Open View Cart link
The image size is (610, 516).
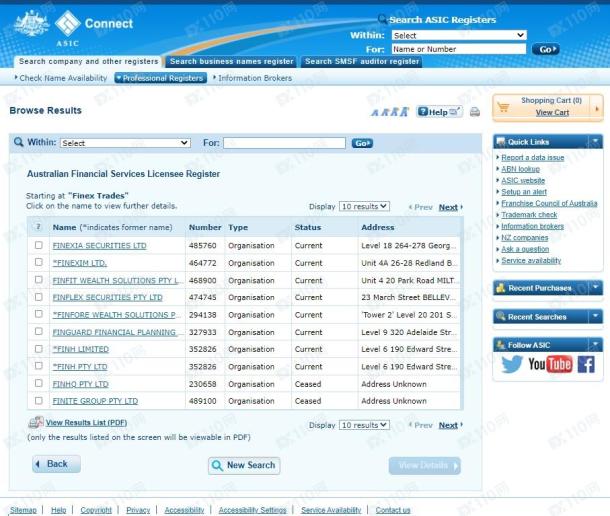coord(552,112)
